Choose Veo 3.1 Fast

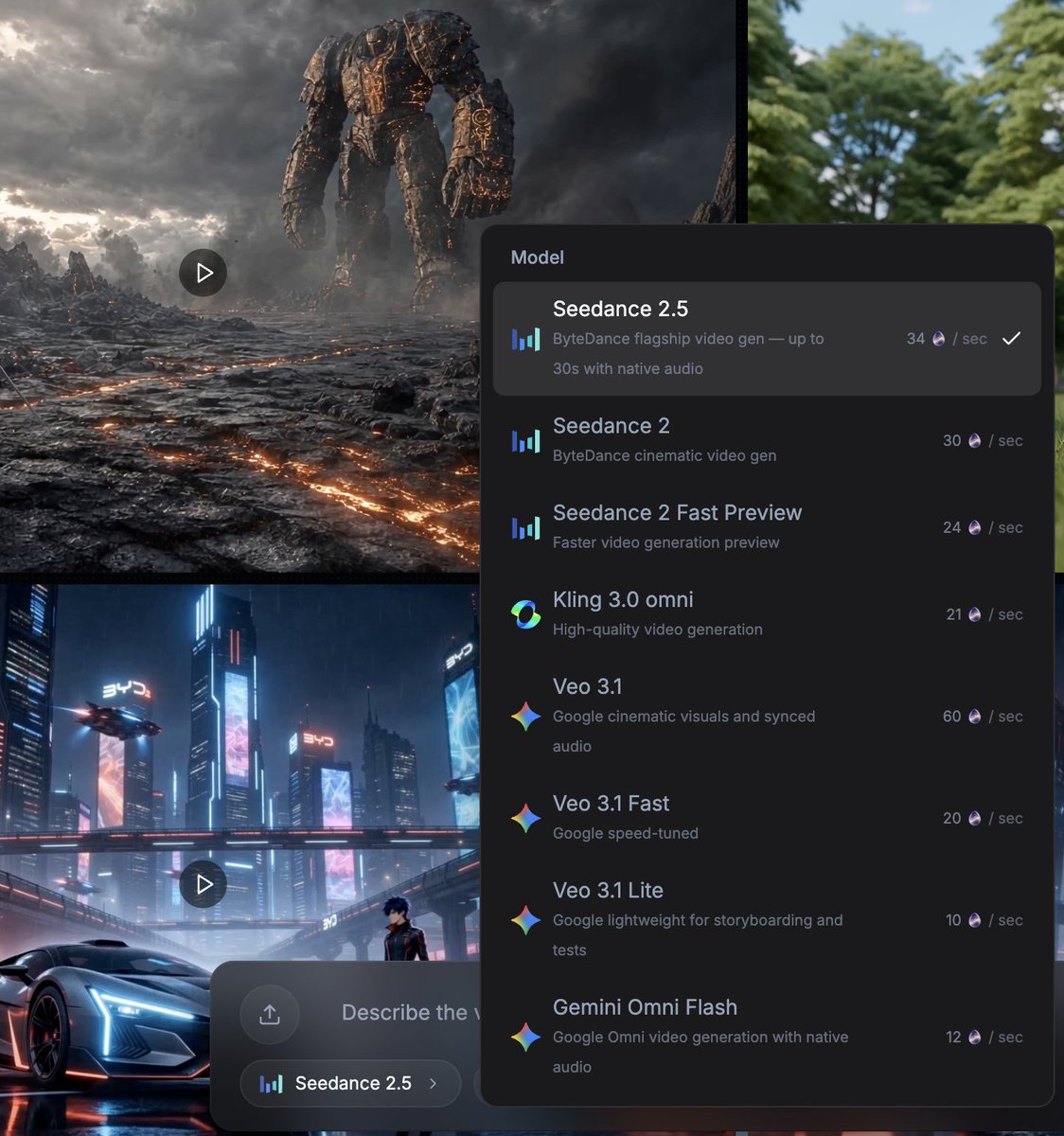point(767,818)
